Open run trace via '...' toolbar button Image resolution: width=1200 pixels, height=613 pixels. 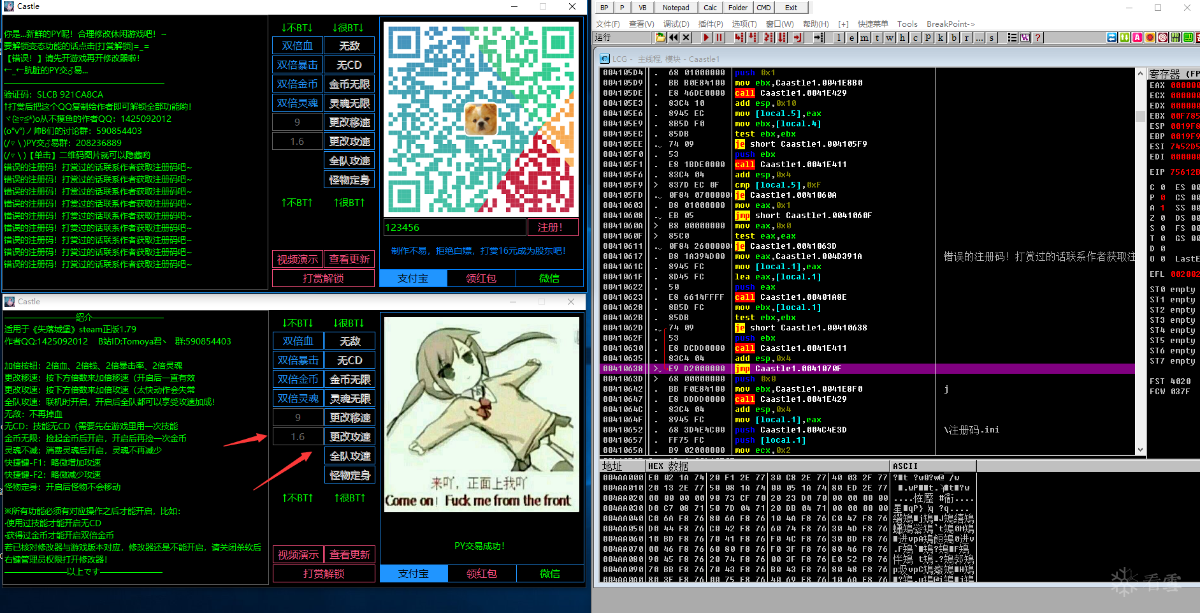pyautogui.click(x=979, y=37)
